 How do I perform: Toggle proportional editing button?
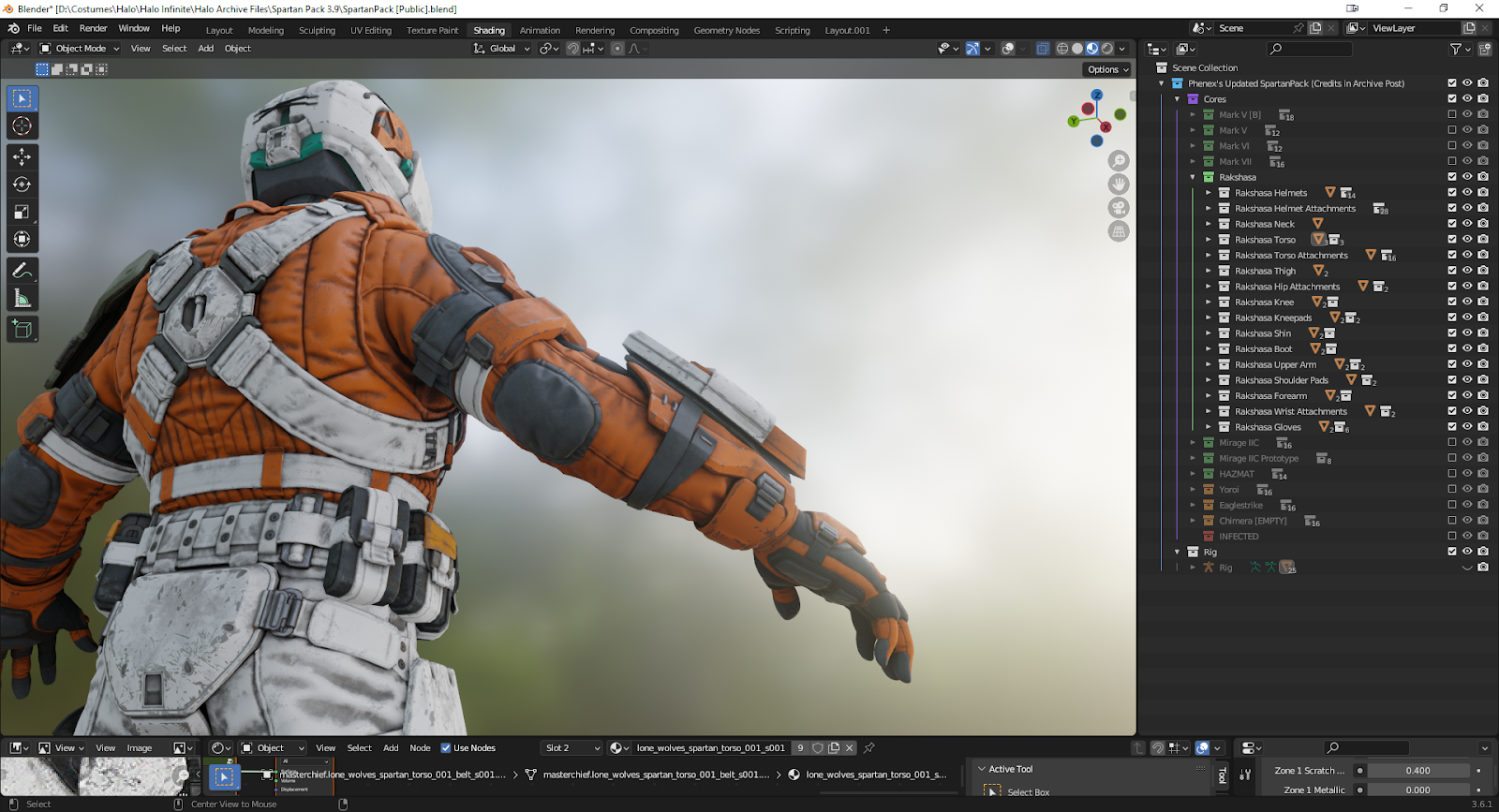click(x=617, y=49)
